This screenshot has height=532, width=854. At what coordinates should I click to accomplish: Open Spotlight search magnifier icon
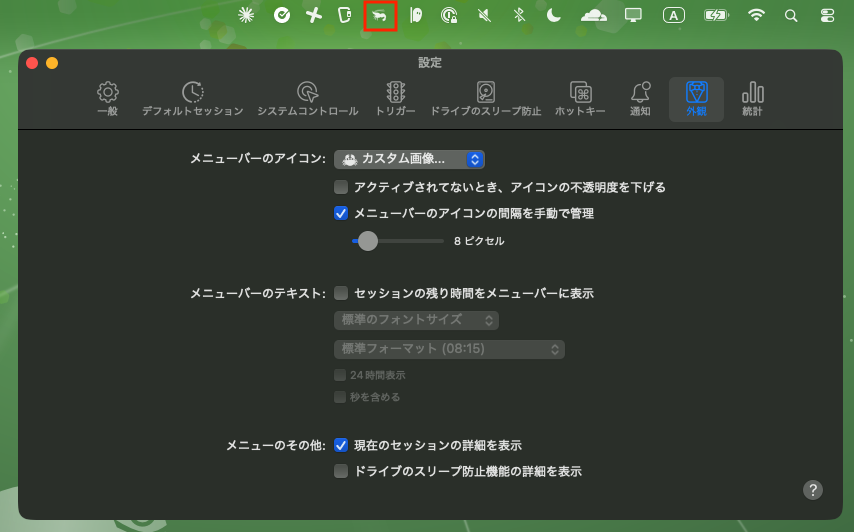point(791,16)
